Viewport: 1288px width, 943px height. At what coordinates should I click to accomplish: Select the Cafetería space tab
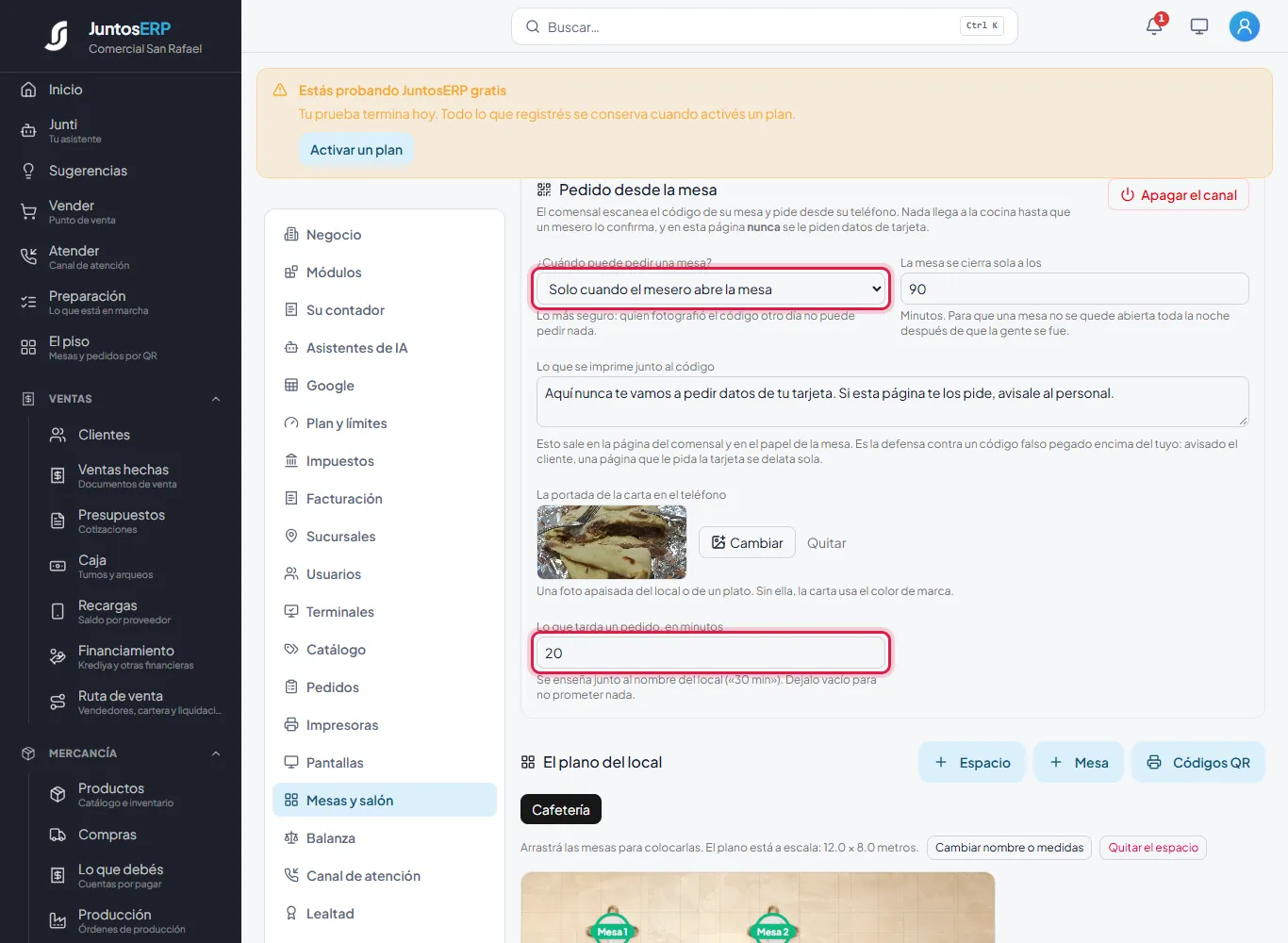[x=561, y=810]
